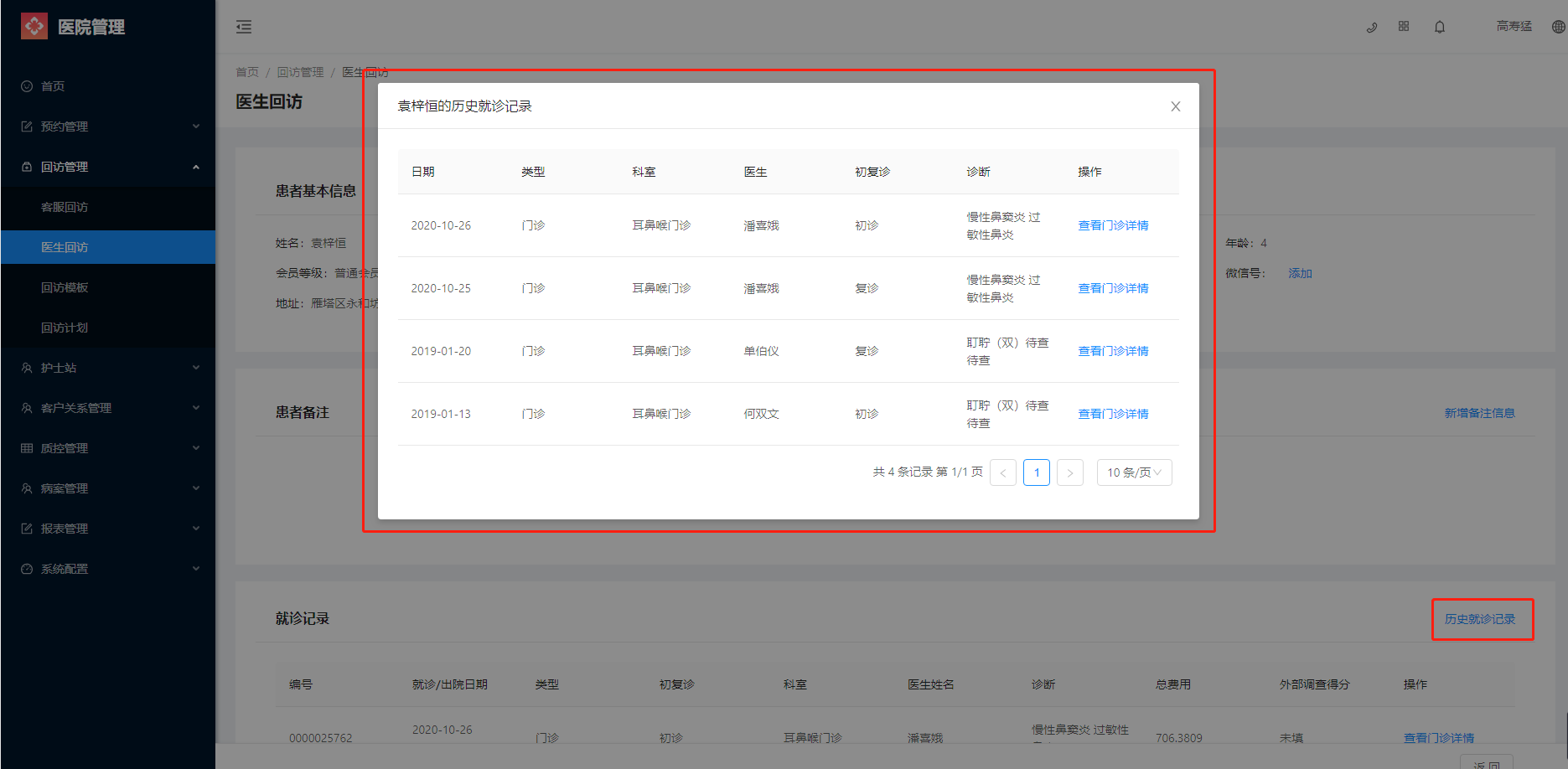The width and height of the screenshot is (1568, 769).
Task: Click the 系统配置 sidebar icon
Action: 27,569
